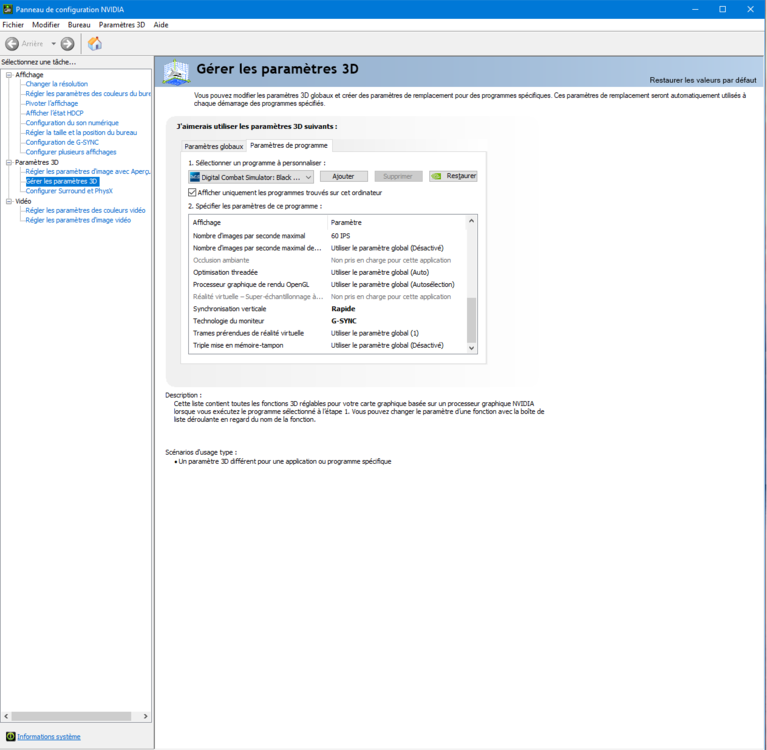Select Changer la résolution
Viewport: 767px width, 750px height.
point(57,84)
